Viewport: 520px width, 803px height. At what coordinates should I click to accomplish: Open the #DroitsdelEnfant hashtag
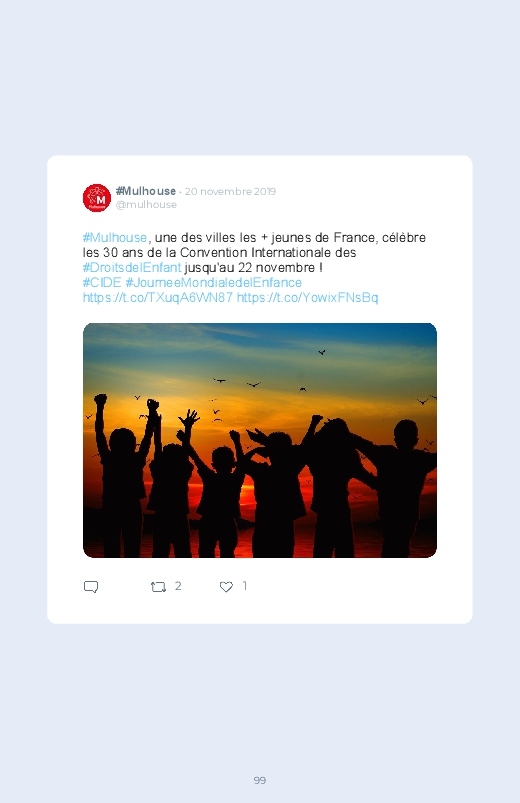[132, 267]
